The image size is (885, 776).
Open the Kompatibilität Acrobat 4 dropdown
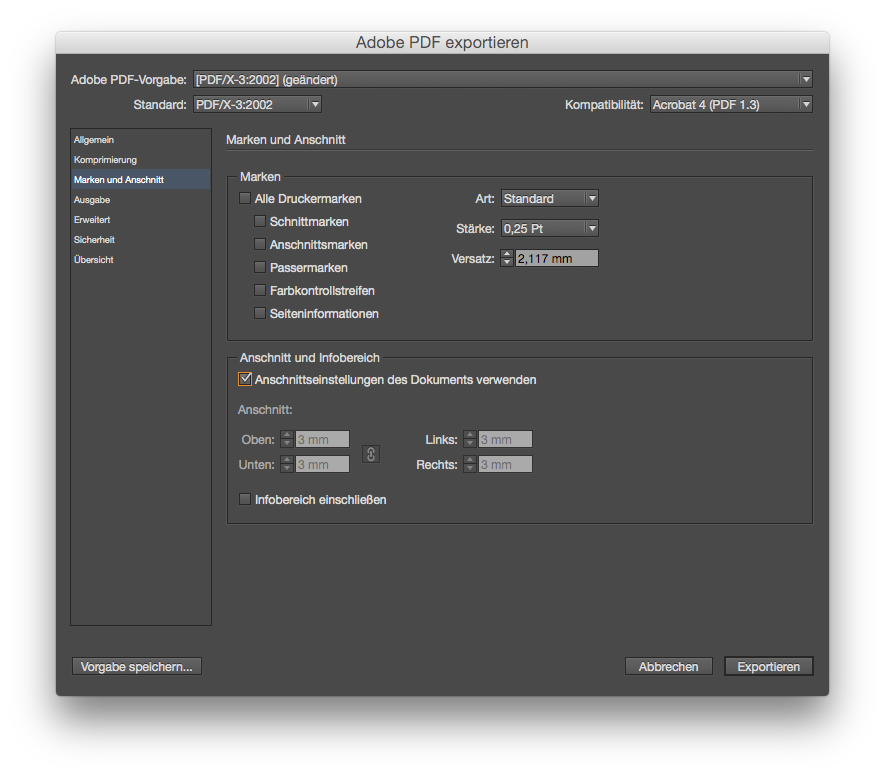(x=731, y=104)
